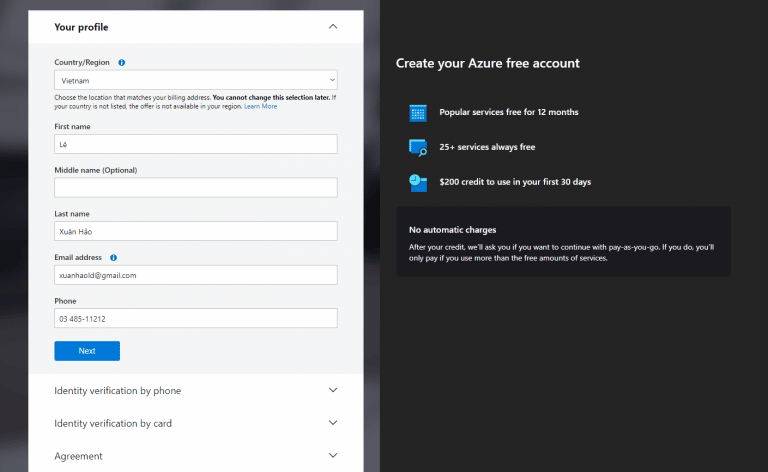Click the 25+ services always free icon
Image resolution: width=768 pixels, height=472 pixels.
coord(418,147)
